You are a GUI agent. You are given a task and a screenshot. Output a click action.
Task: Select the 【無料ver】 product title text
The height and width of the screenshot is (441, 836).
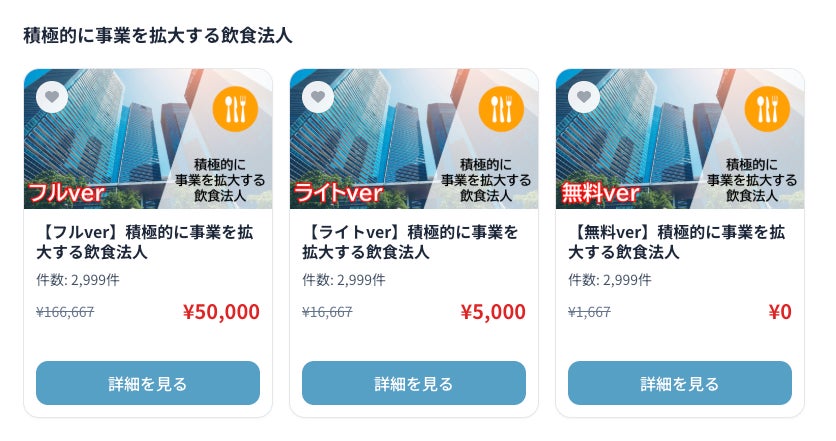(x=674, y=241)
